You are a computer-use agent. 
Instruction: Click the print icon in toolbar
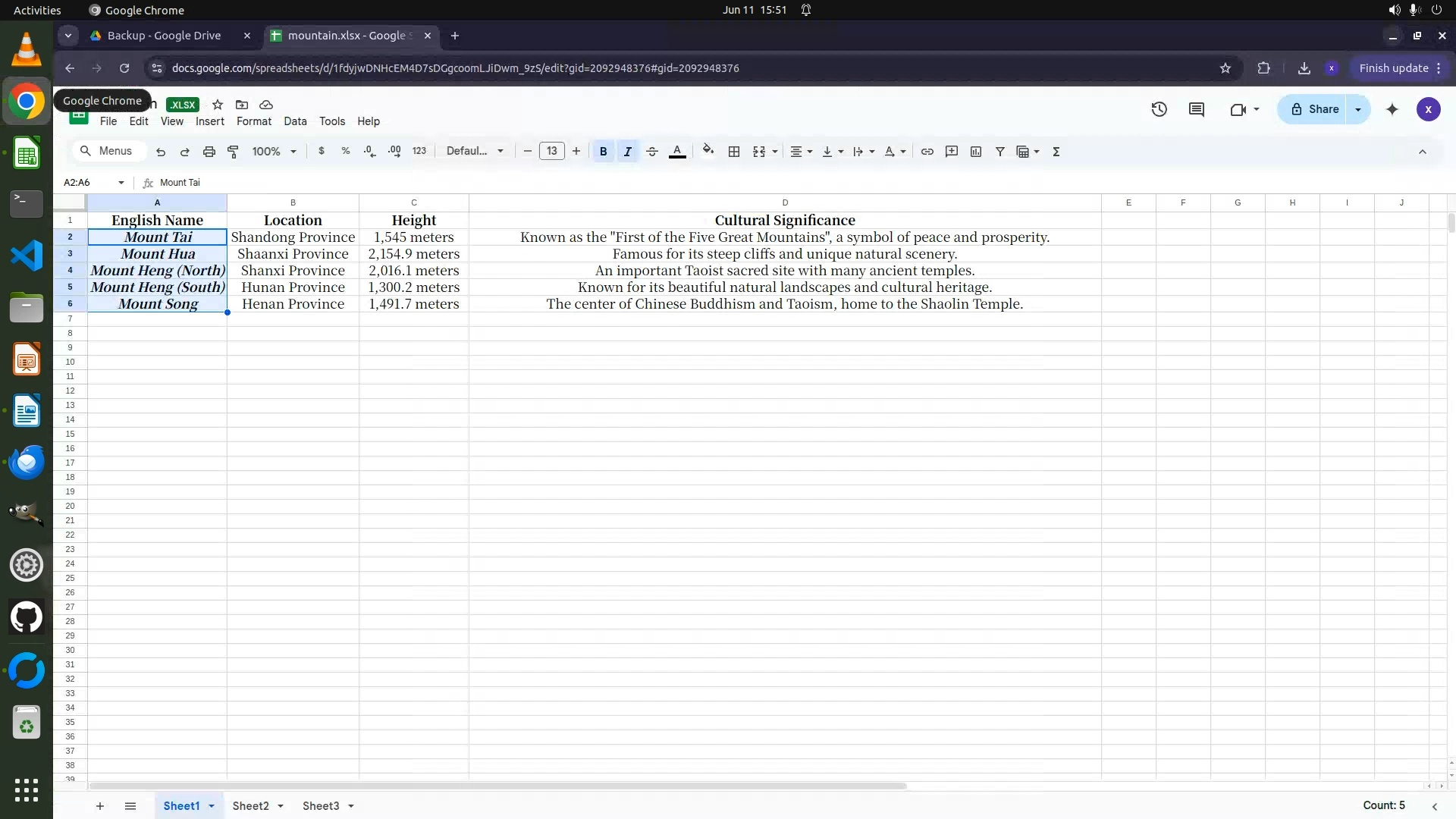[209, 152]
